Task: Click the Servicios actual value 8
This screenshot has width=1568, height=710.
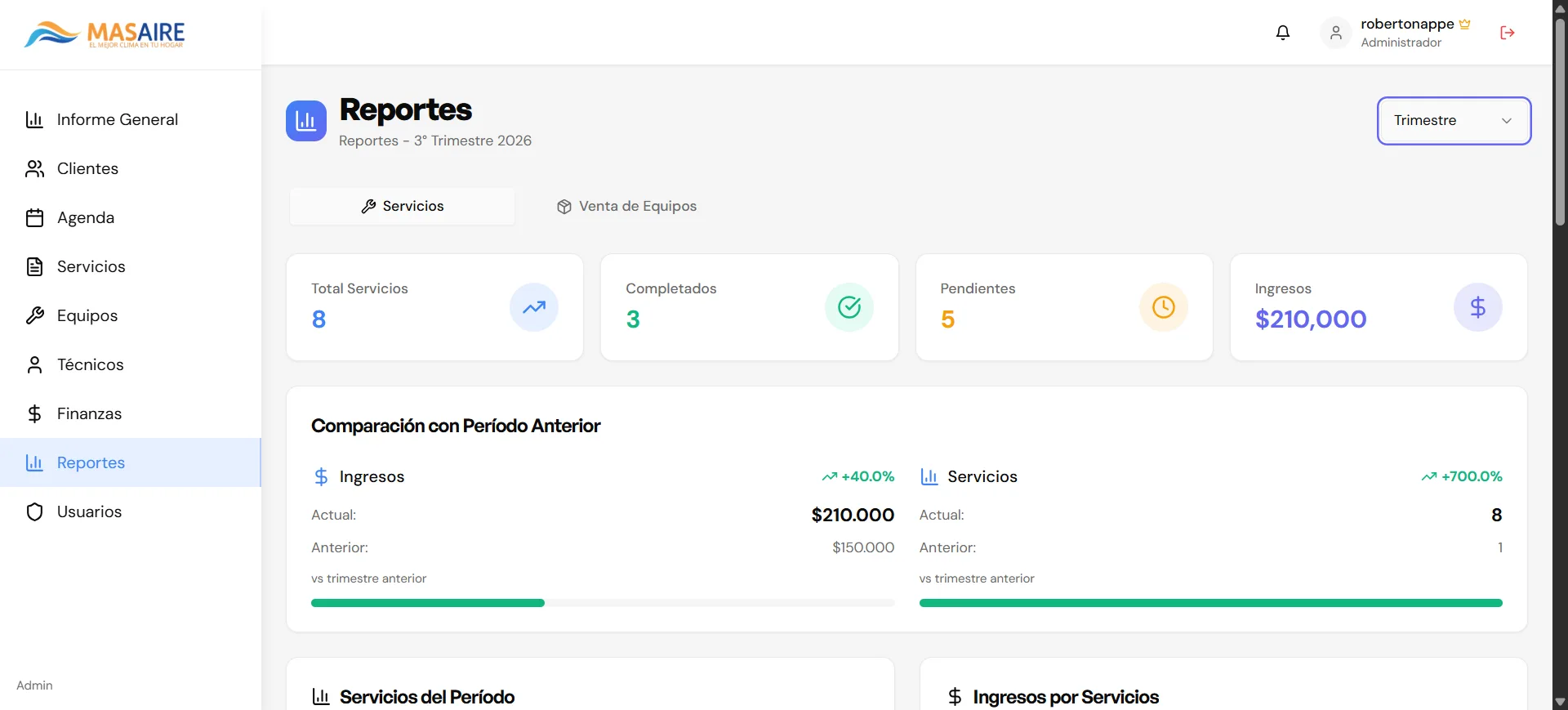Action: [1497, 515]
